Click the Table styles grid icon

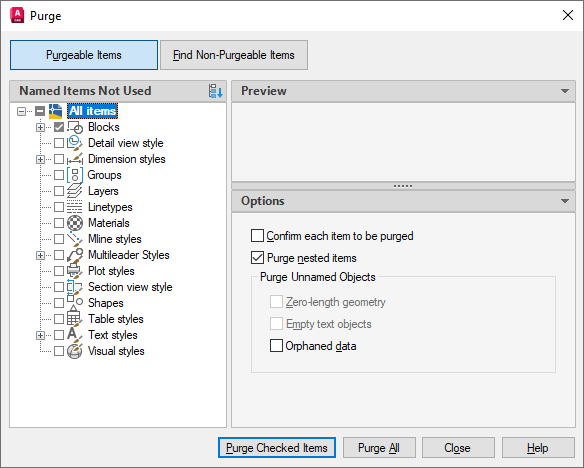click(x=75, y=319)
